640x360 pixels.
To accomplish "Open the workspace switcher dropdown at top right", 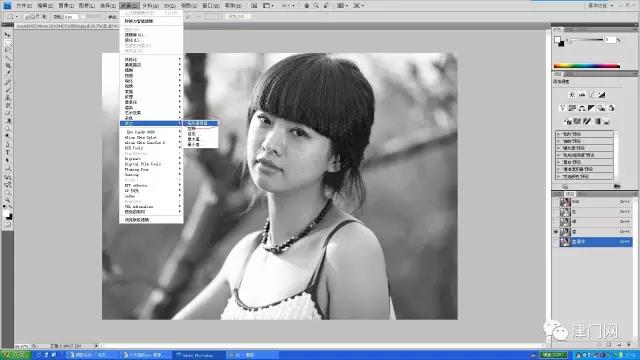I will pos(600,6).
